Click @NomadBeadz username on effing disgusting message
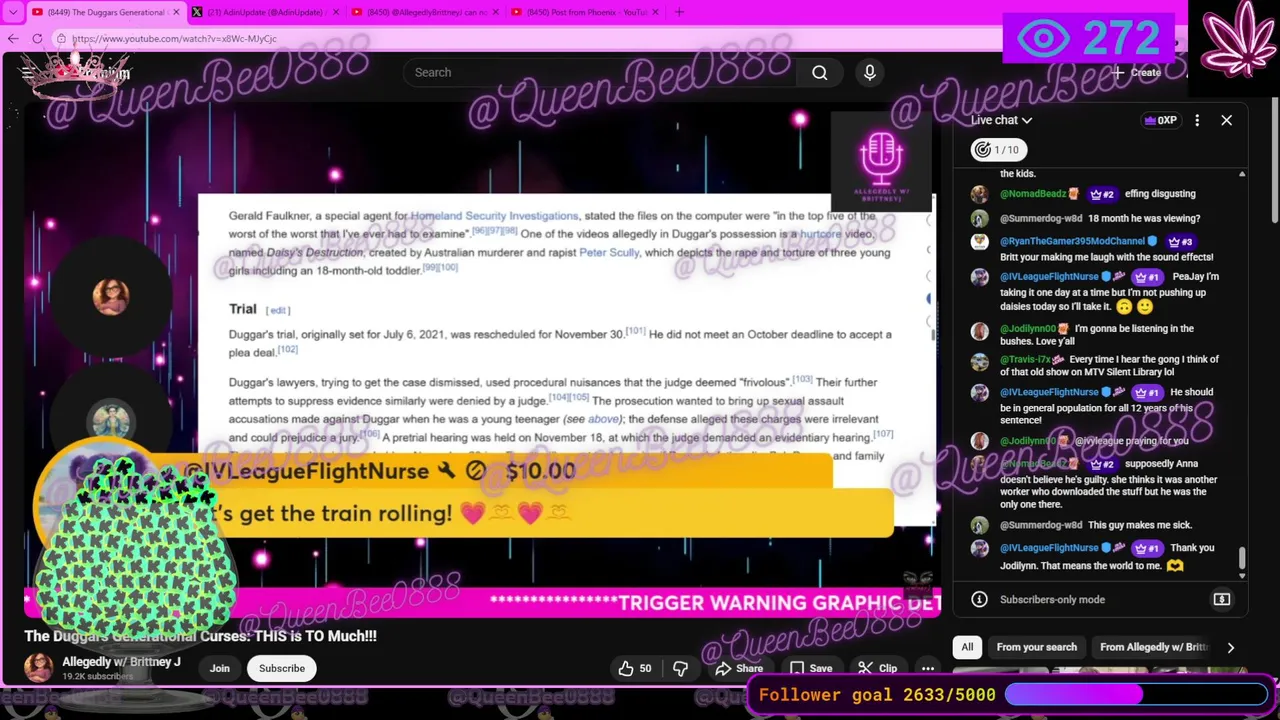Viewport: 1280px width, 720px height. click(1033, 194)
